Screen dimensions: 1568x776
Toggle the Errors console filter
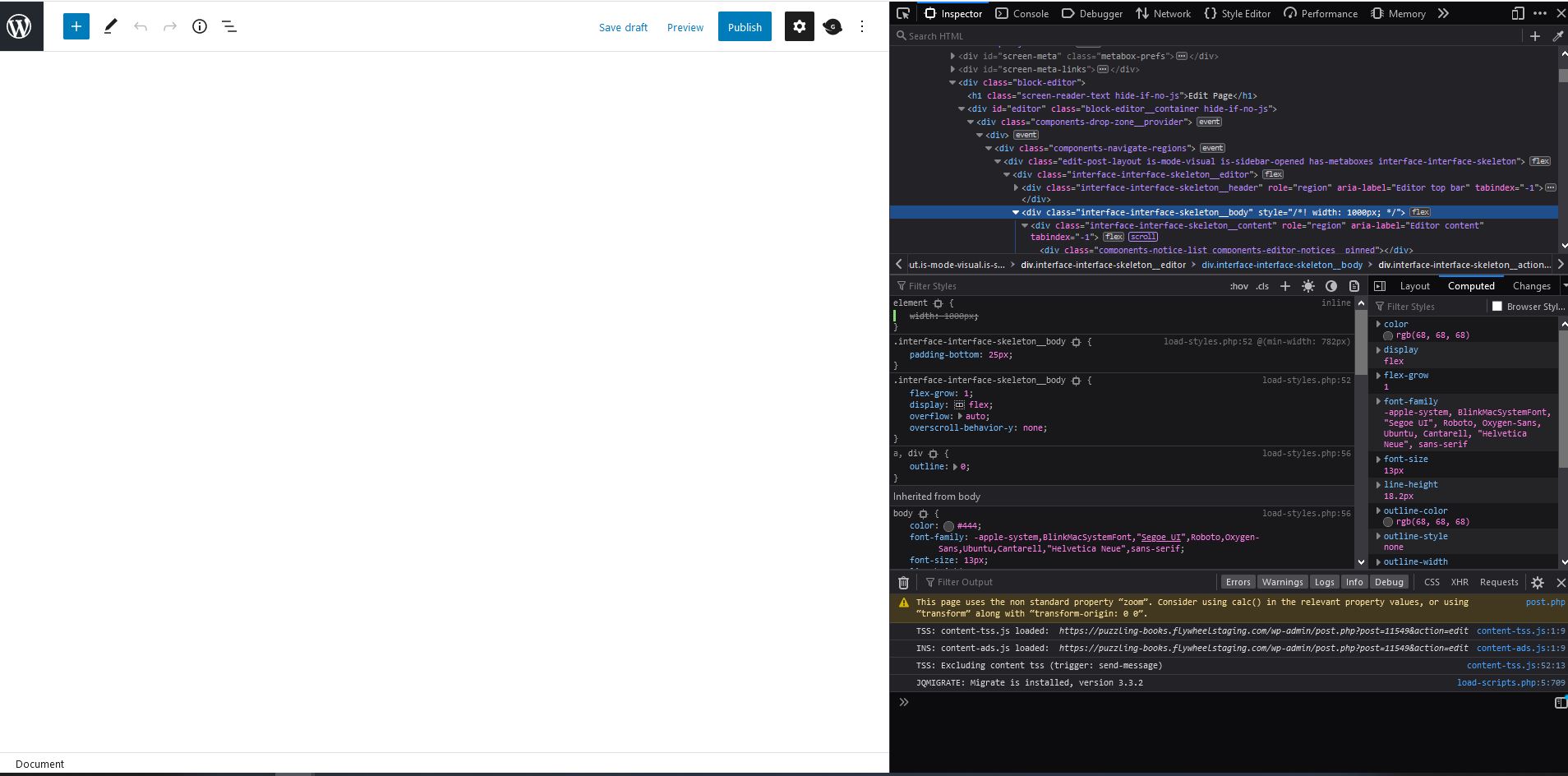click(x=1238, y=582)
